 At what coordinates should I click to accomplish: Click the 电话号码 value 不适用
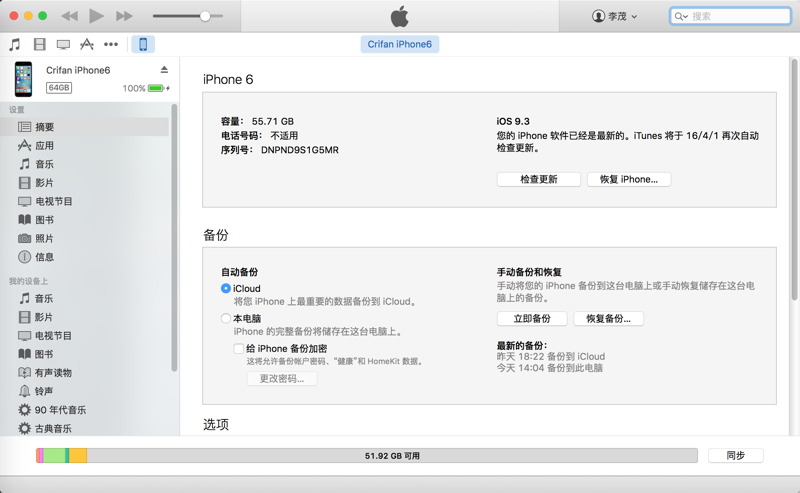point(284,136)
